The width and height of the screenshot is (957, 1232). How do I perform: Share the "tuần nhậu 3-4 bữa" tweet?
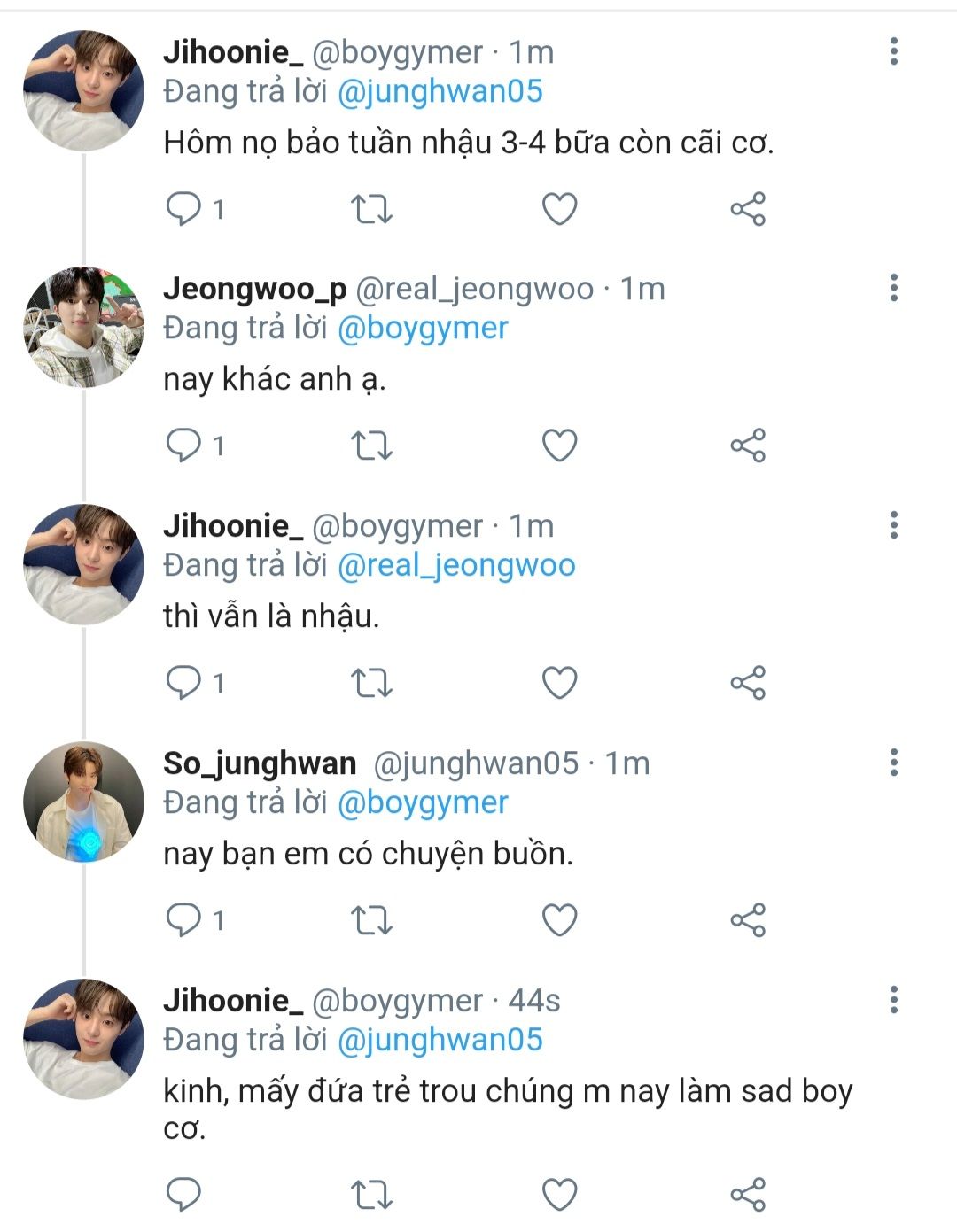pos(747,209)
